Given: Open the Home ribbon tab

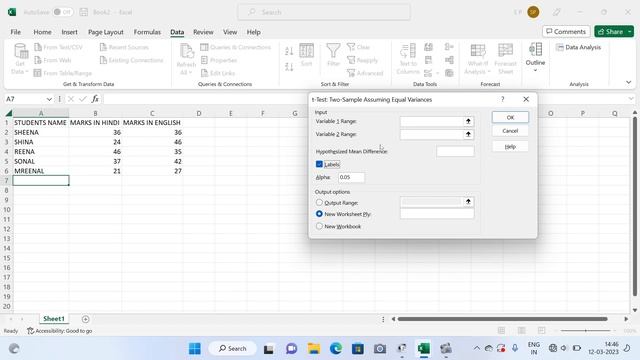Looking at the screenshot, I should coord(42,32).
